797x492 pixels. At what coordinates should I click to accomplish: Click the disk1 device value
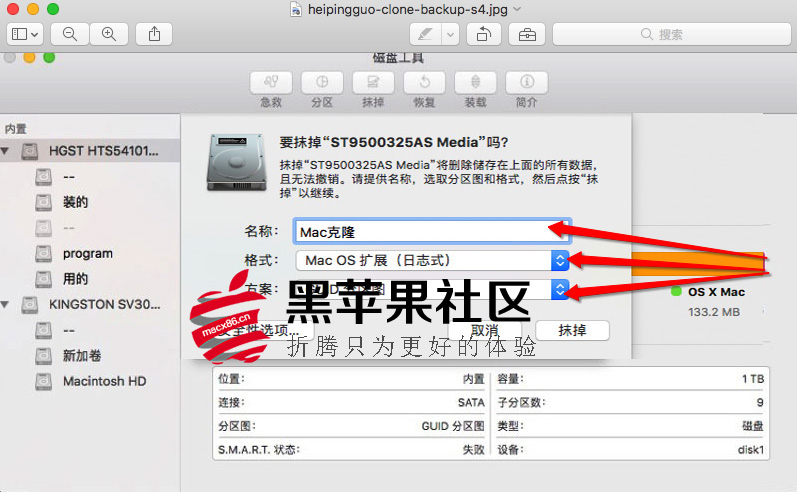point(751,450)
